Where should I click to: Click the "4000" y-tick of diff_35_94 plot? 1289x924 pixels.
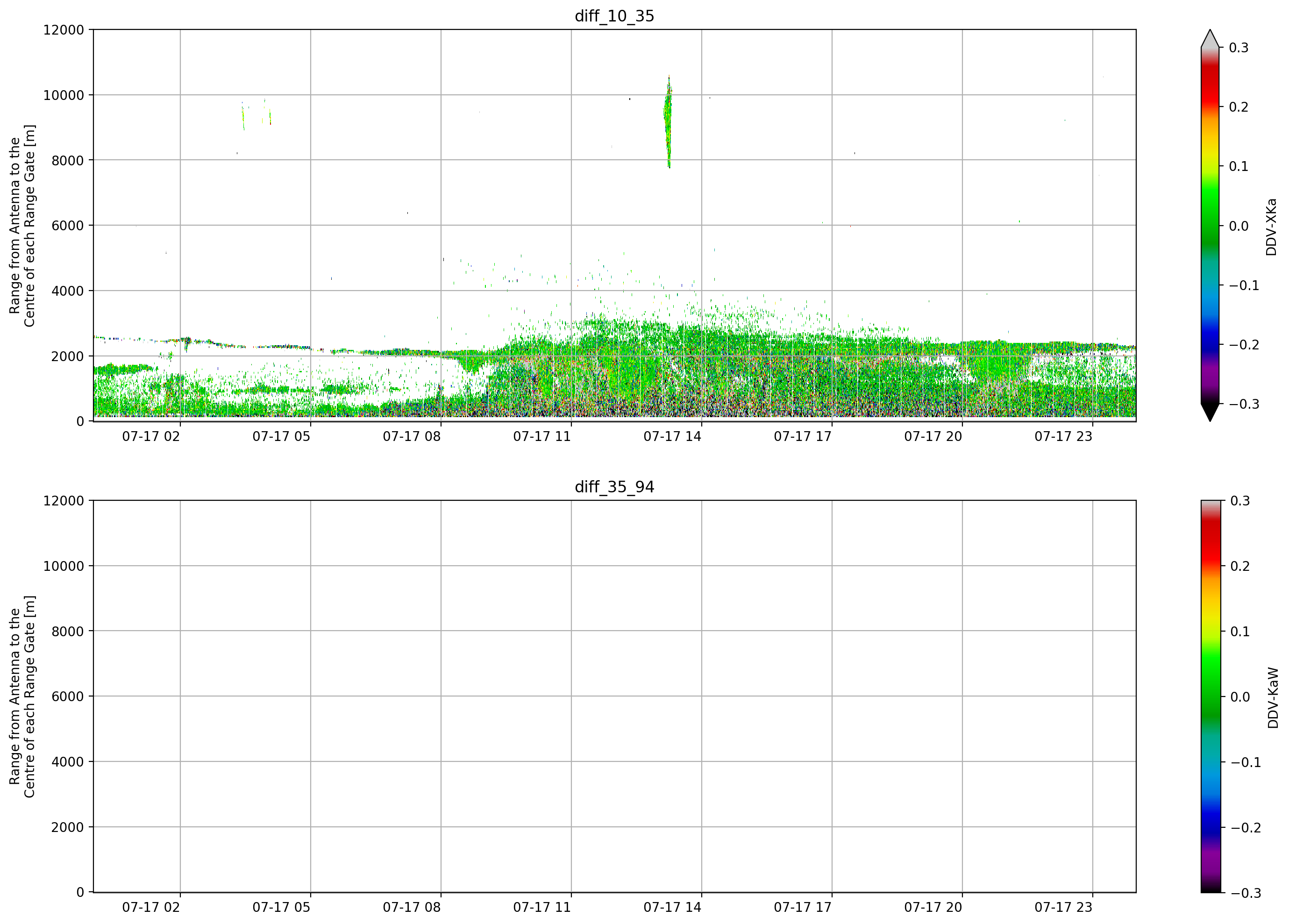(x=68, y=762)
